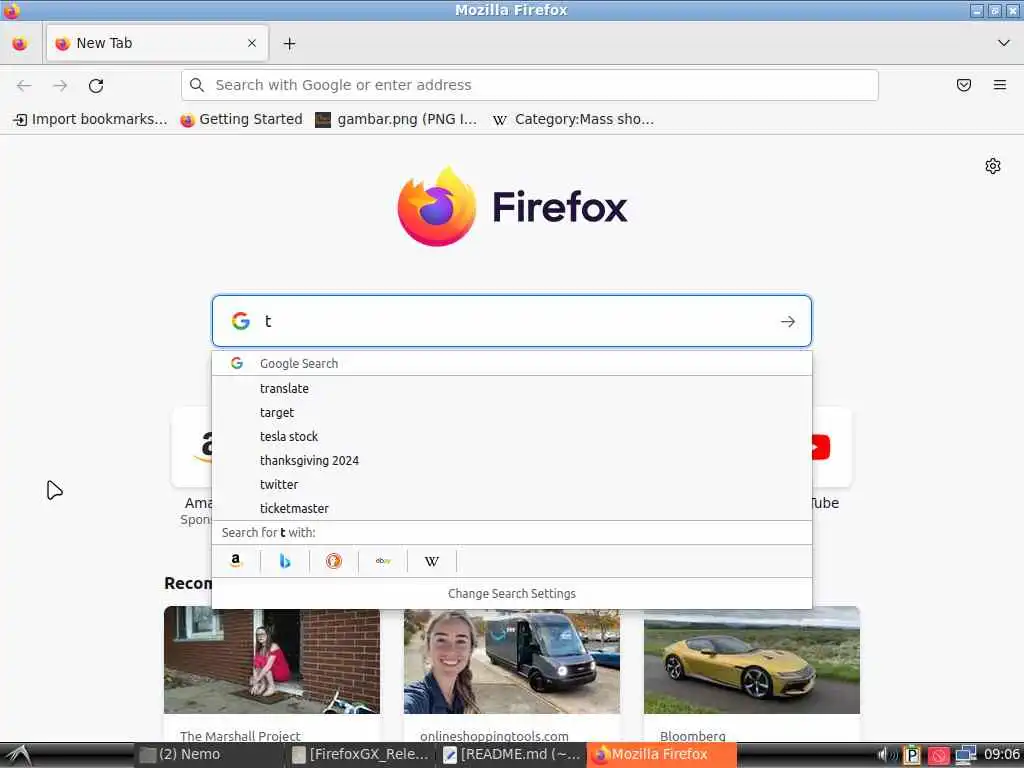Open new tab personalize gear icon
This screenshot has width=1024, height=768.
tap(993, 166)
